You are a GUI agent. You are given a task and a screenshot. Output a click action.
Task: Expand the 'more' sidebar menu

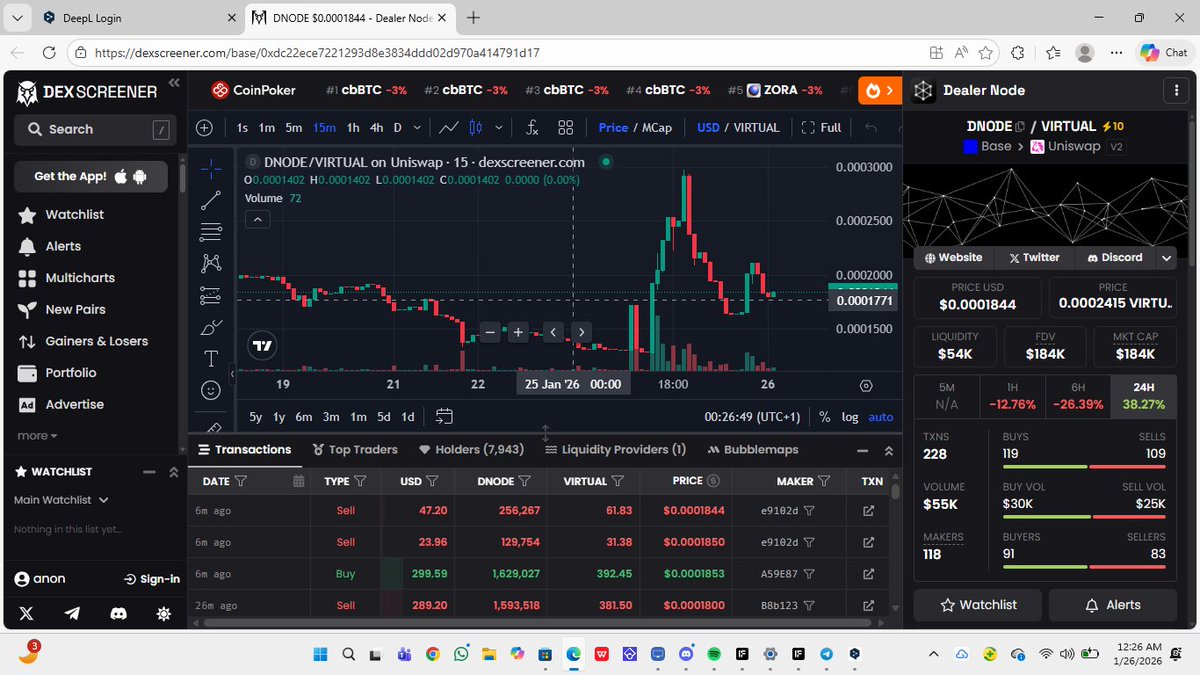pyautogui.click(x=37, y=436)
